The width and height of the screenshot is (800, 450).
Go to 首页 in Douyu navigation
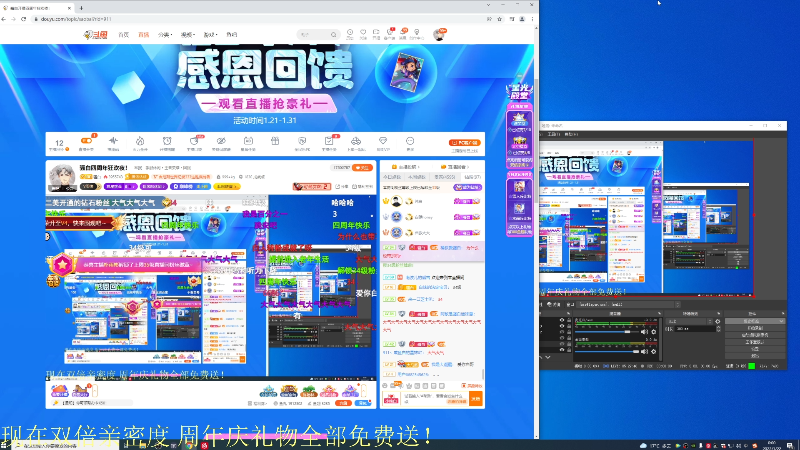[123, 35]
